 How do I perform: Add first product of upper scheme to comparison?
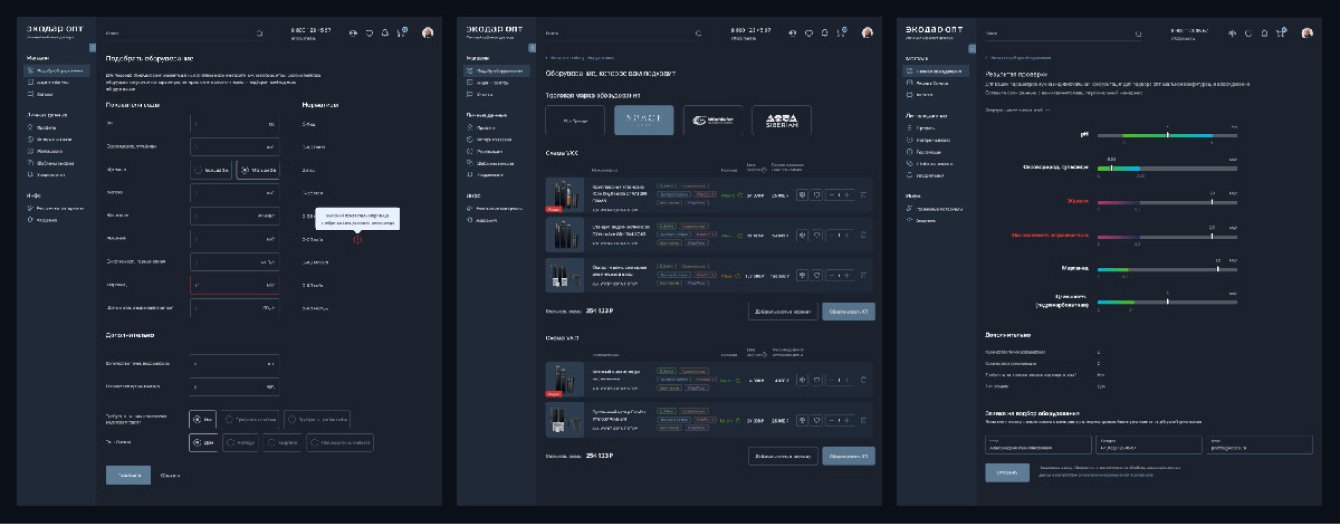pyautogui.click(x=802, y=195)
